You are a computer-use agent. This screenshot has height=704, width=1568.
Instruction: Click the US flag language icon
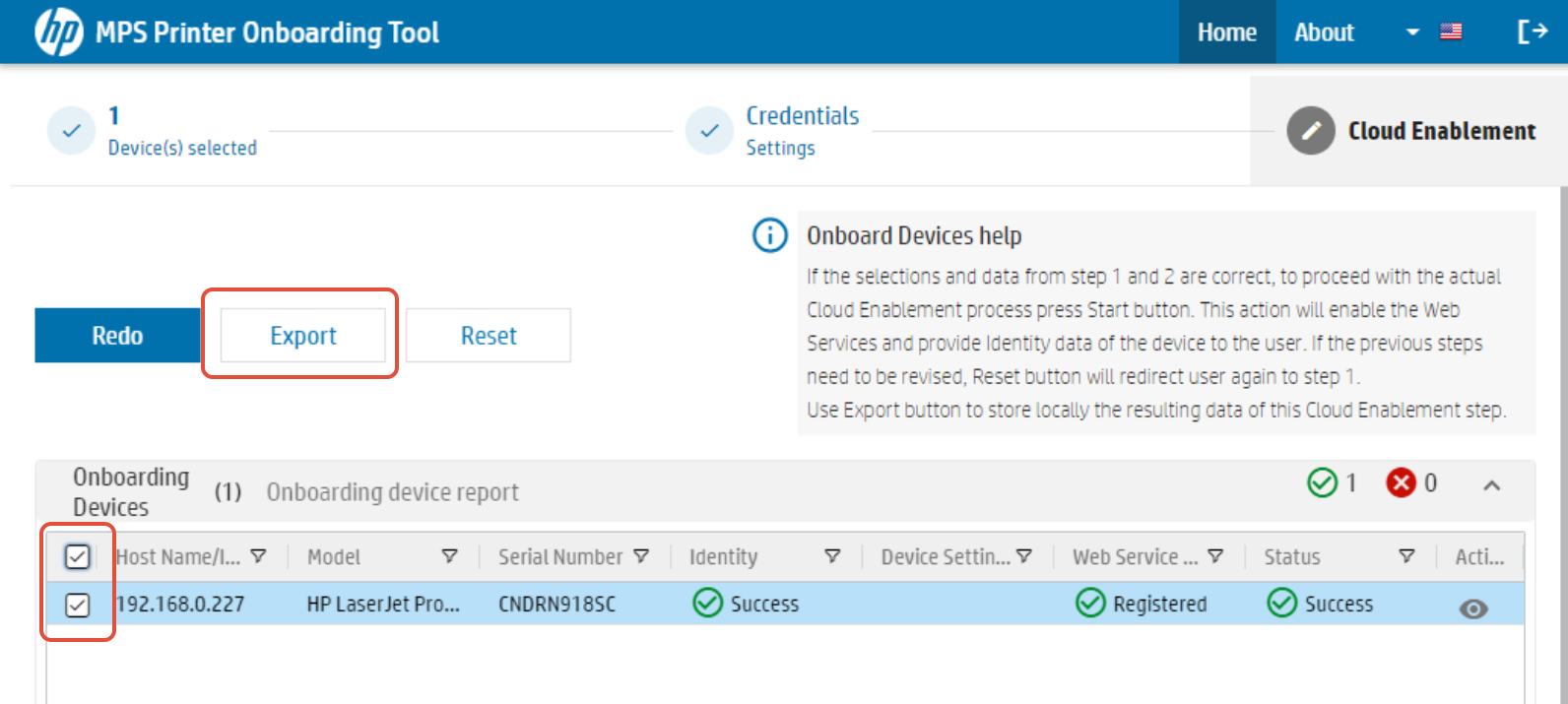coord(1451,32)
